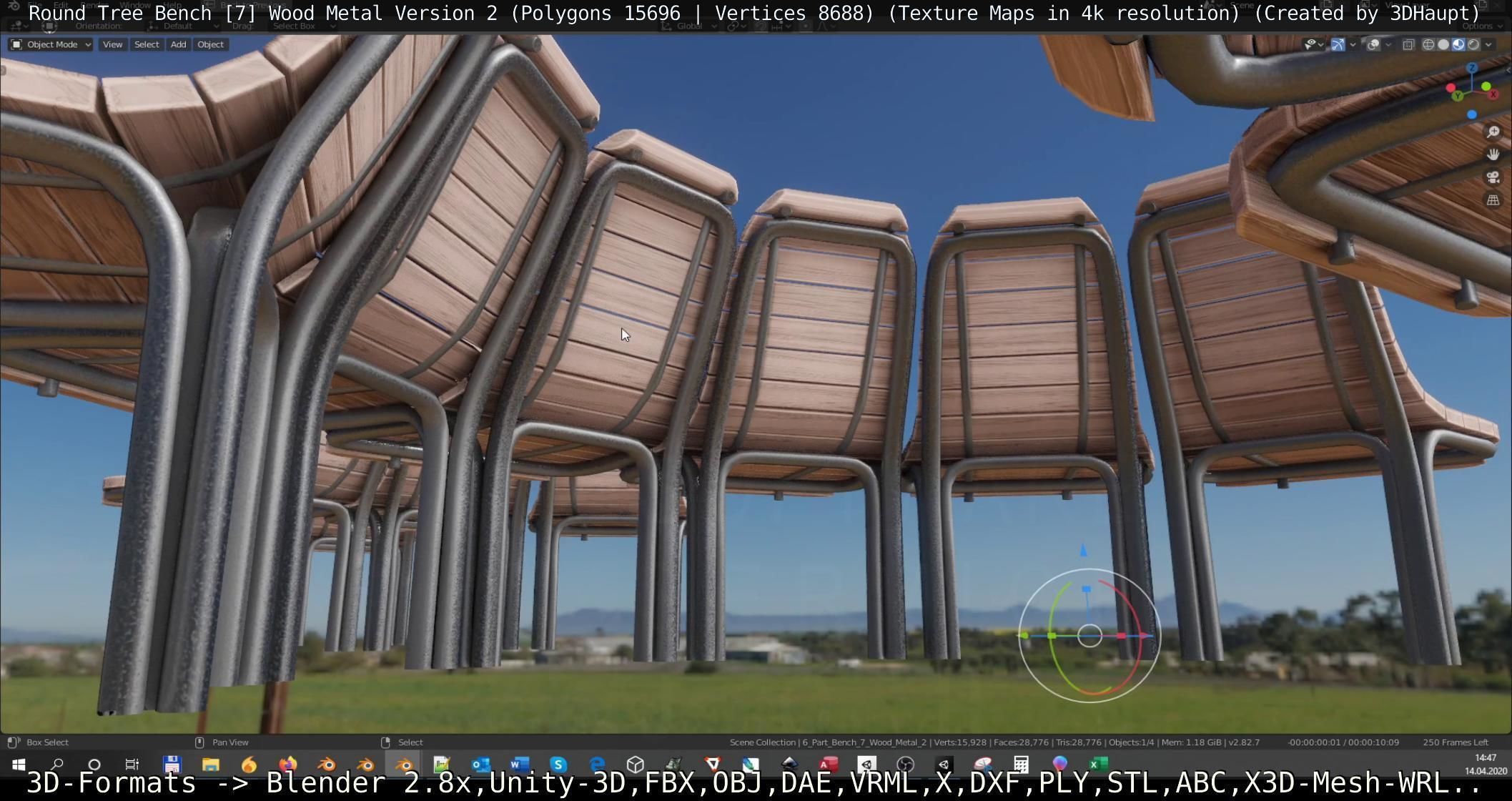Toggle the camera view icon
The width and height of the screenshot is (1512, 801).
click(x=1493, y=177)
